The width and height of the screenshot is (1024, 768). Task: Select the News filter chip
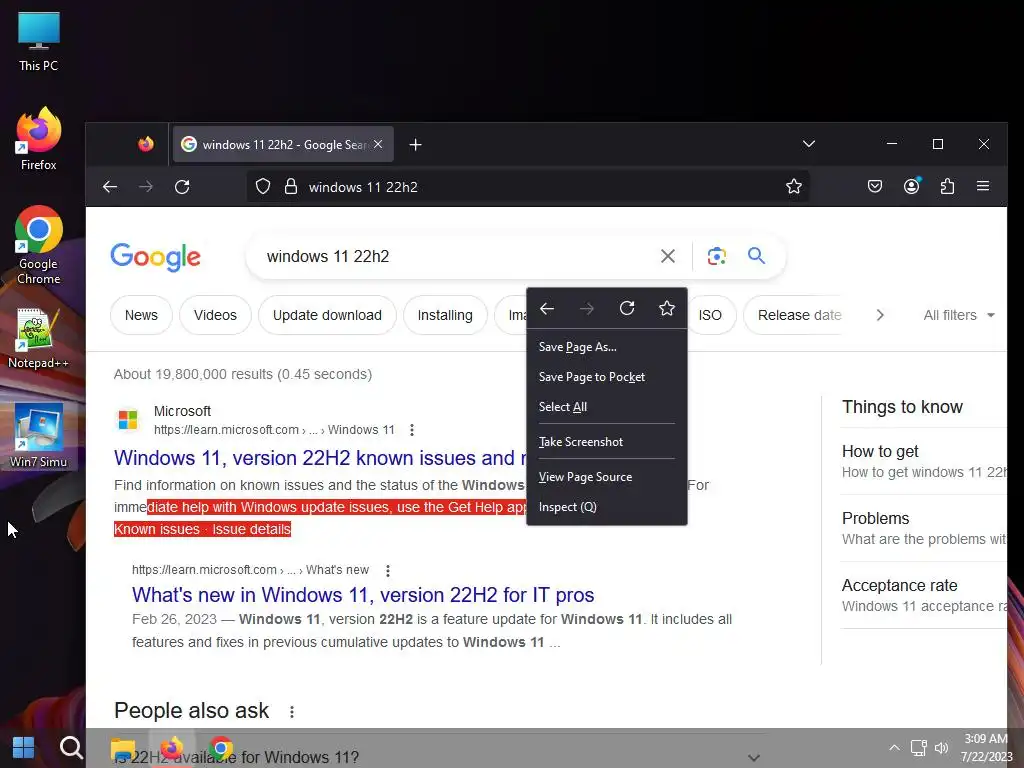click(x=141, y=315)
